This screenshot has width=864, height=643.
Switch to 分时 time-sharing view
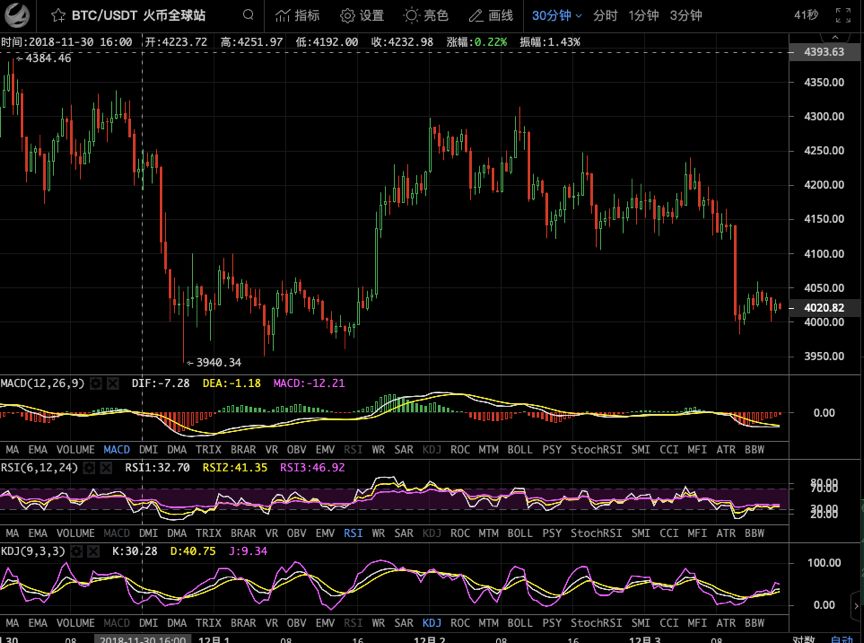(605, 16)
